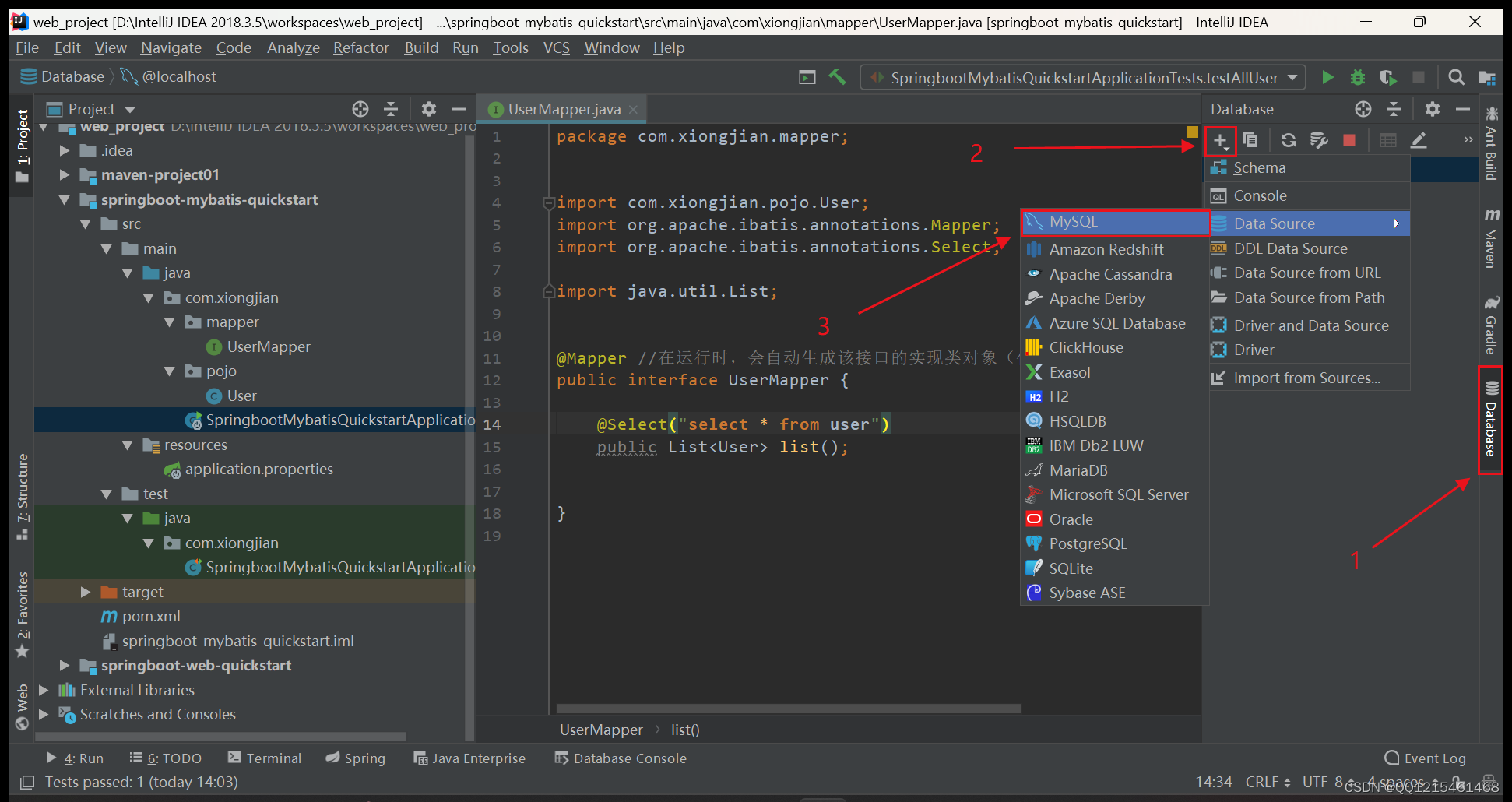The image size is (1512, 802).
Task: Click the red Stop icon in Database toolbar
Action: pyautogui.click(x=1349, y=140)
